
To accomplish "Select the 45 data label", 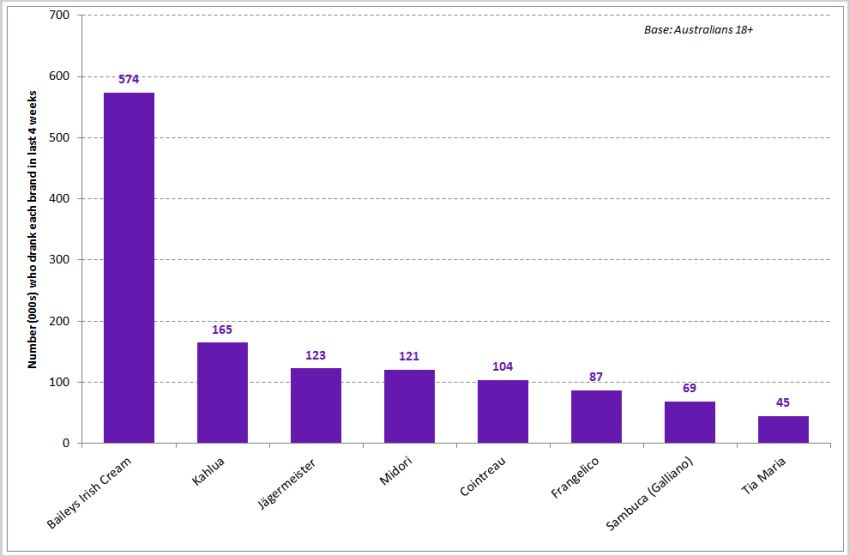I will pos(783,403).
